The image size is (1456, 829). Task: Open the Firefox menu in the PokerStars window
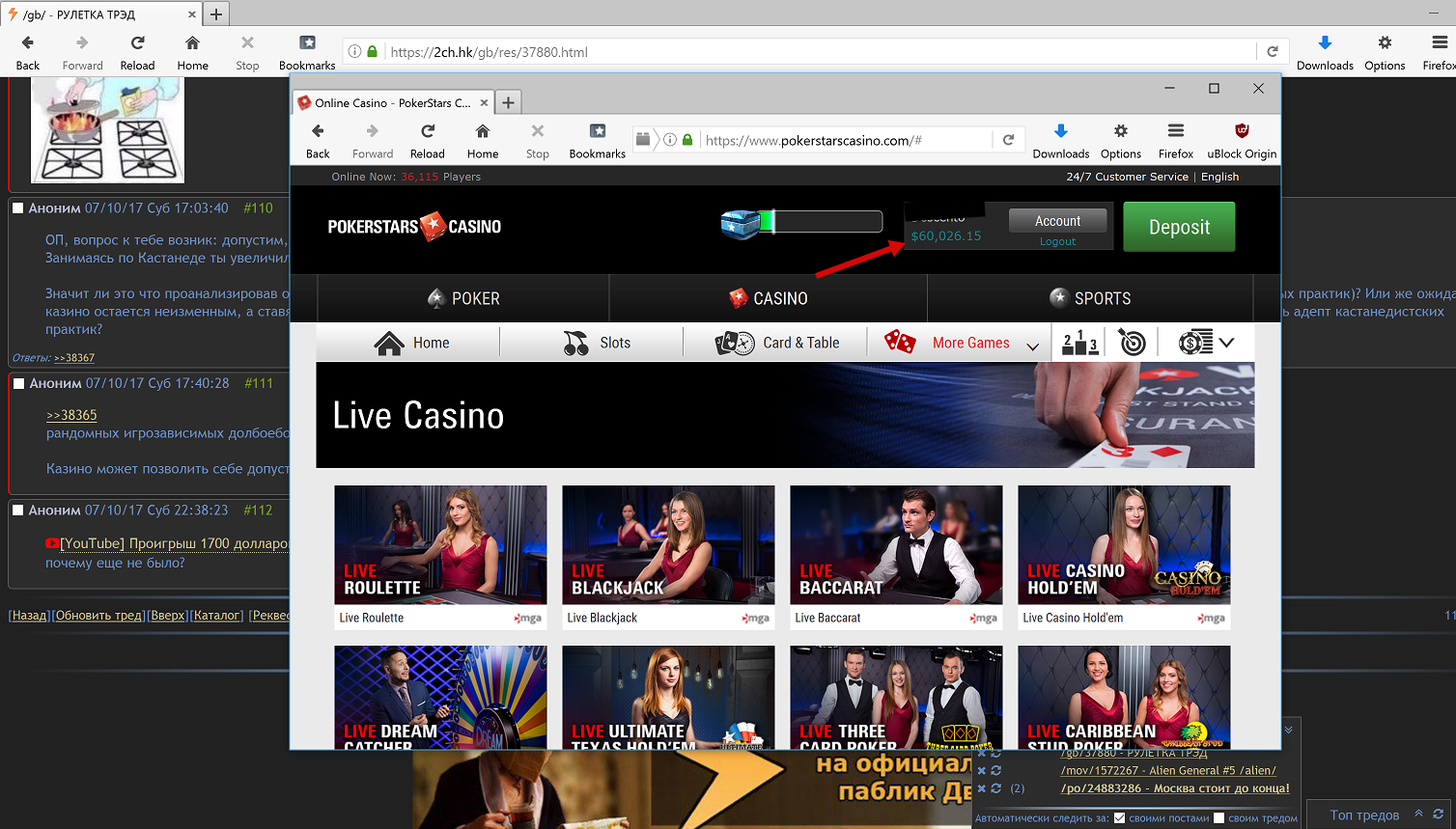(1176, 140)
